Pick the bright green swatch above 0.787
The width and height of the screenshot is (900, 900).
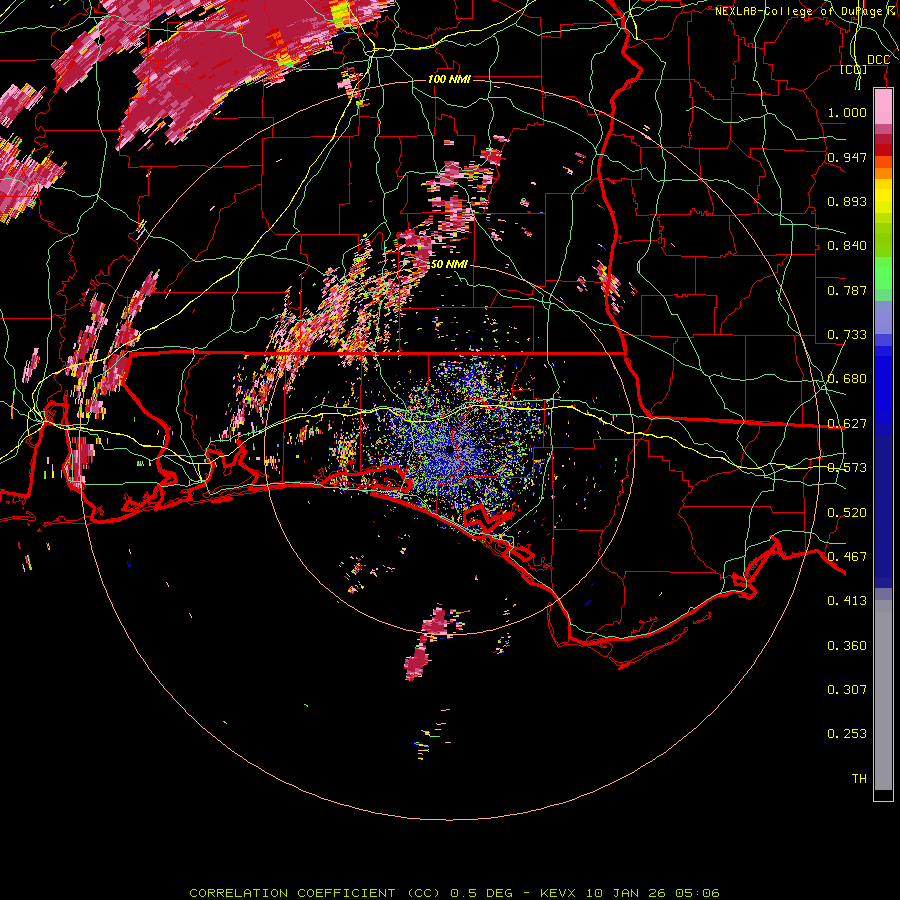pos(883,273)
